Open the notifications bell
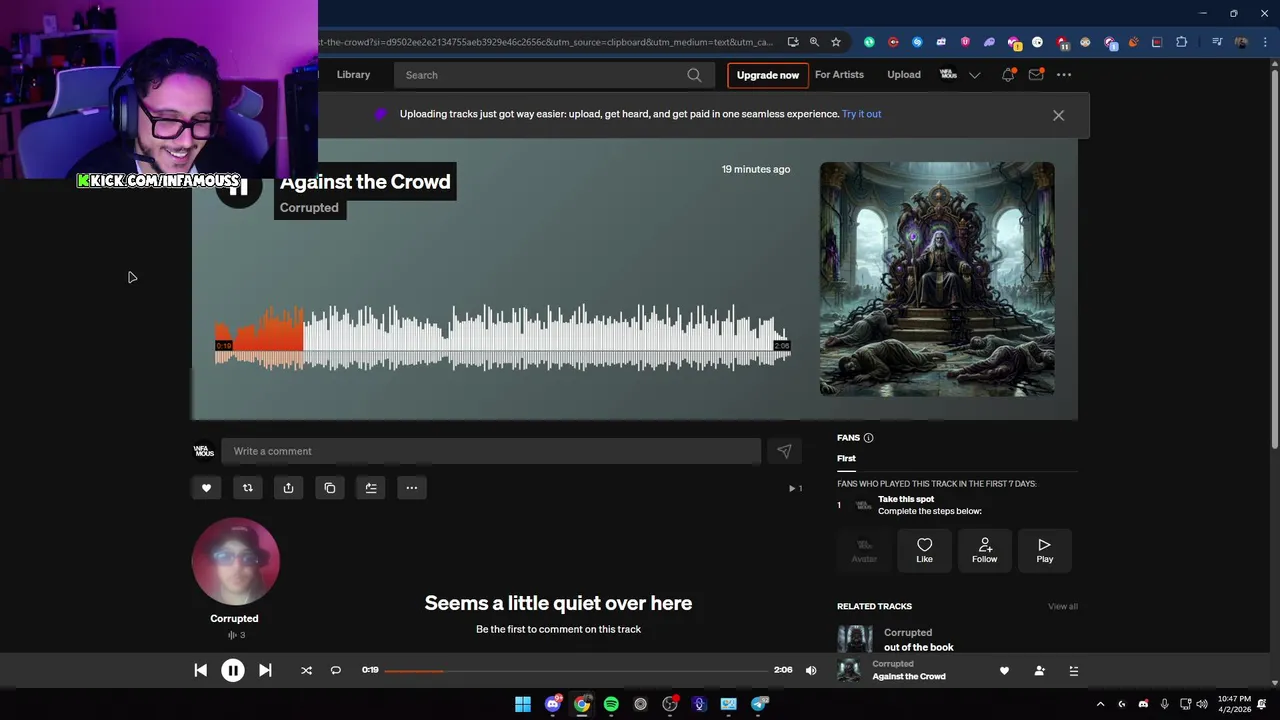The height and width of the screenshot is (720, 1280). [1008, 75]
